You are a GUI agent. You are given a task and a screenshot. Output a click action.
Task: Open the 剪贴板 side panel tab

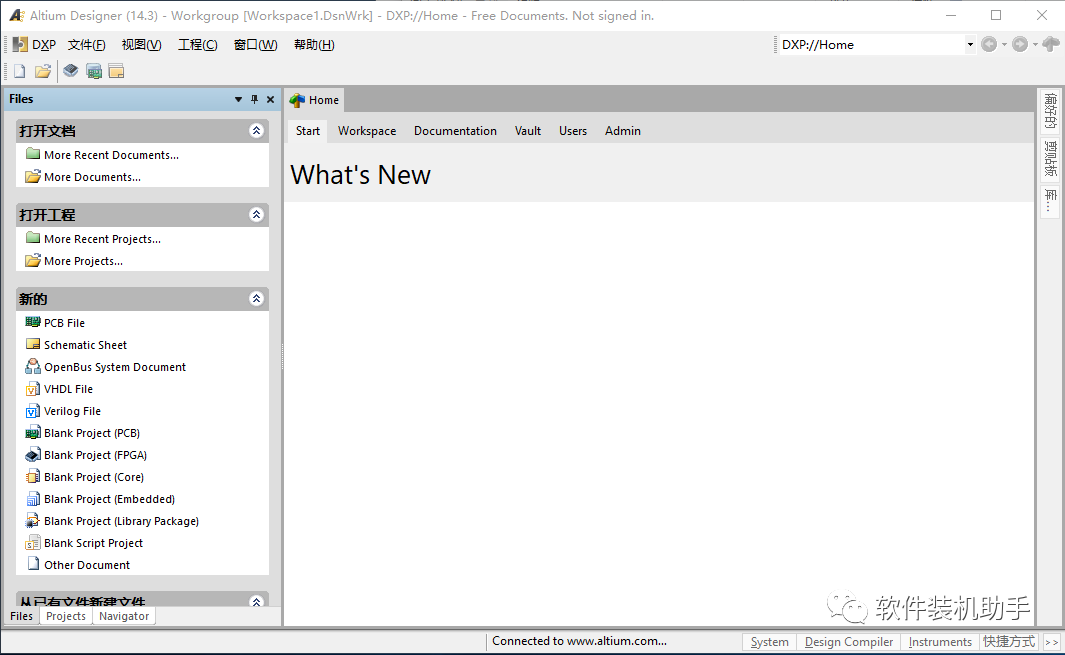(x=1050, y=160)
